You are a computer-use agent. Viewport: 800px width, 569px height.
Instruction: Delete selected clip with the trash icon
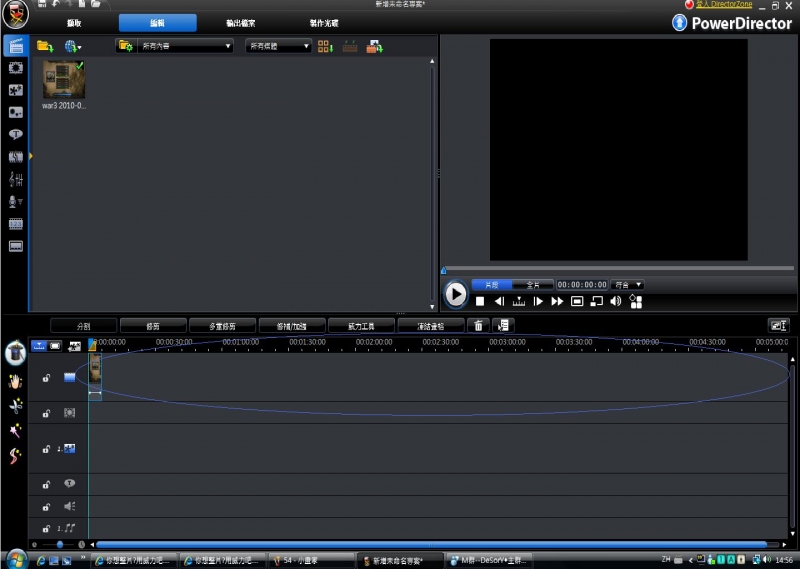point(479,325)
